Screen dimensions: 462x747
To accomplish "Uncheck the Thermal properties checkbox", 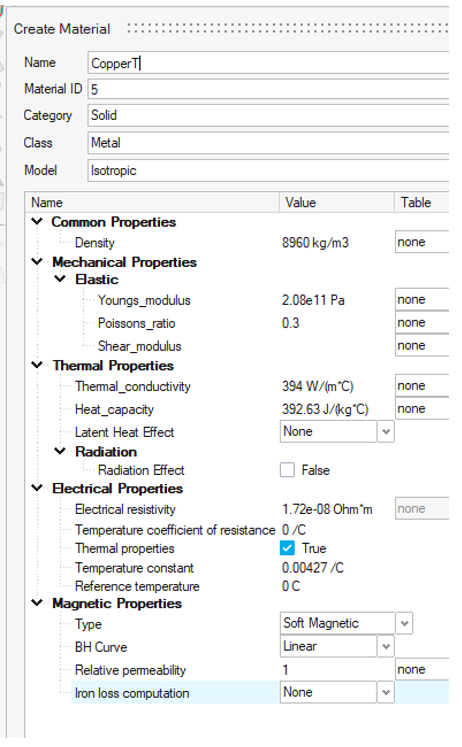I will (287, 548).
